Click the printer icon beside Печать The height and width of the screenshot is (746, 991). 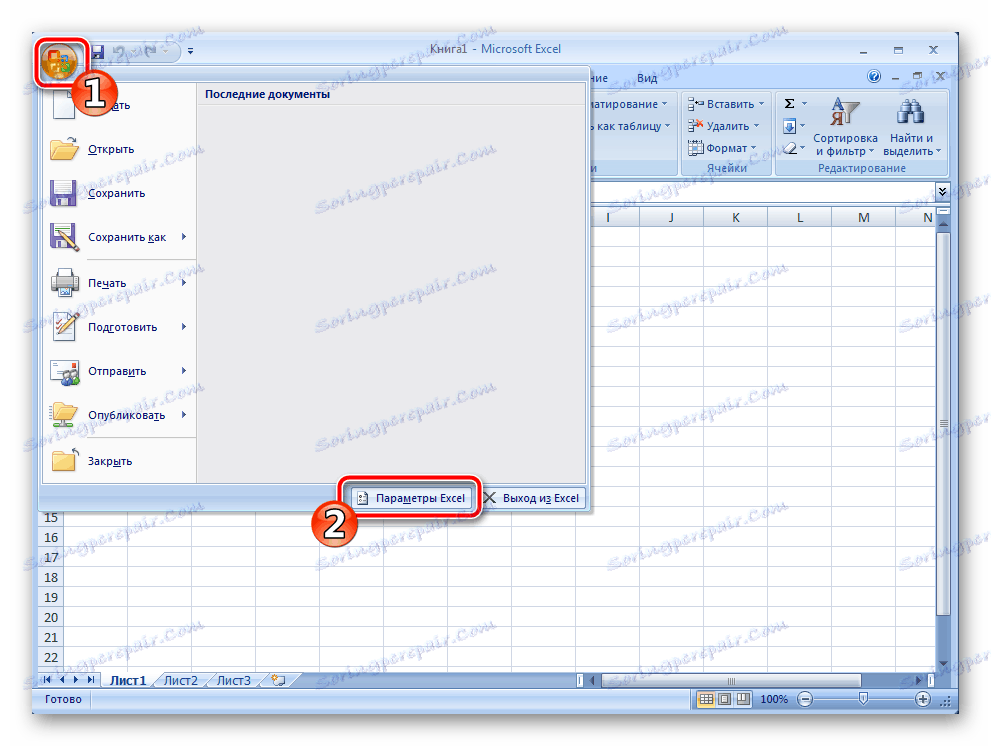64,283
